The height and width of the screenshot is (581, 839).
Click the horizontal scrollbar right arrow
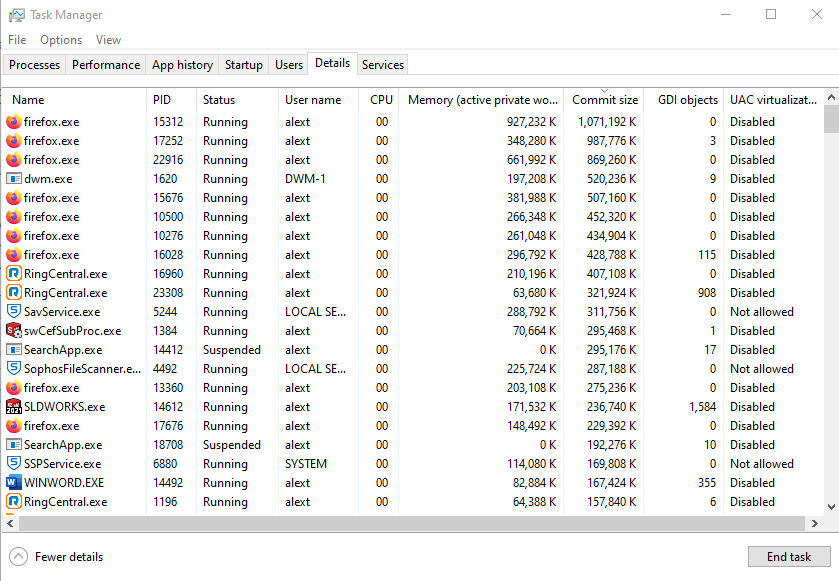pyautogui.click(x=815, y=524)
